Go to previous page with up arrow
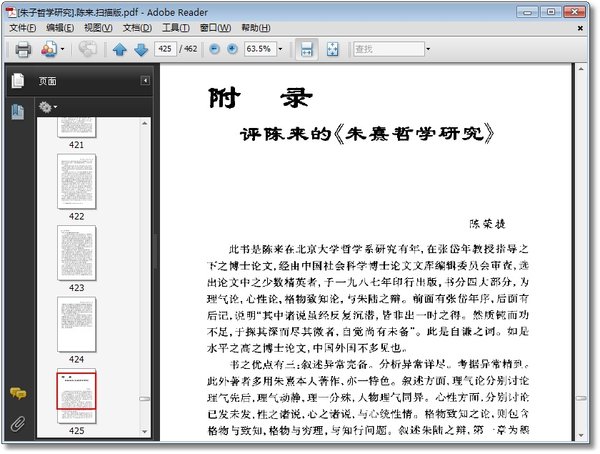The width and height of the screenshot is (600, 454). coord(120,49)
